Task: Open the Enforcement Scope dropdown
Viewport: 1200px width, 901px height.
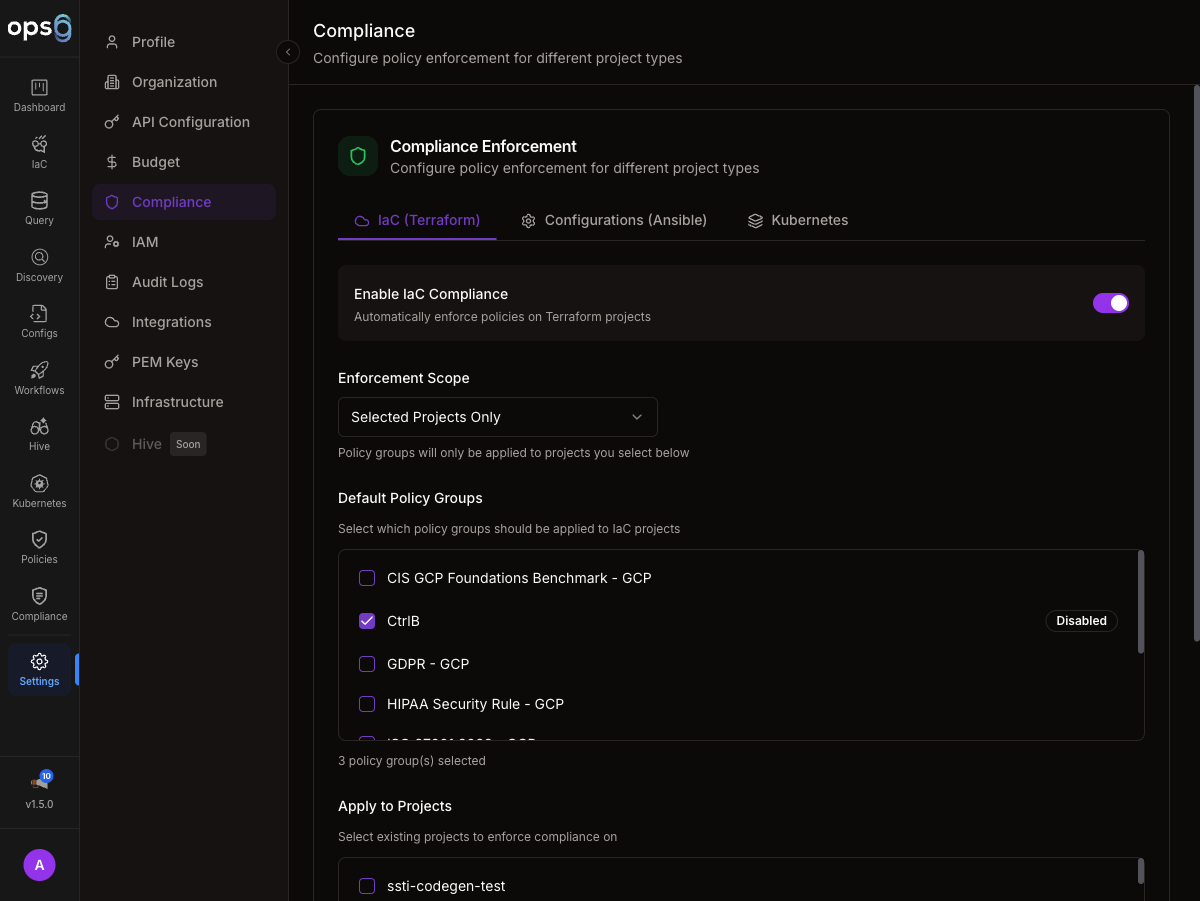Action: tap(497, 417)
